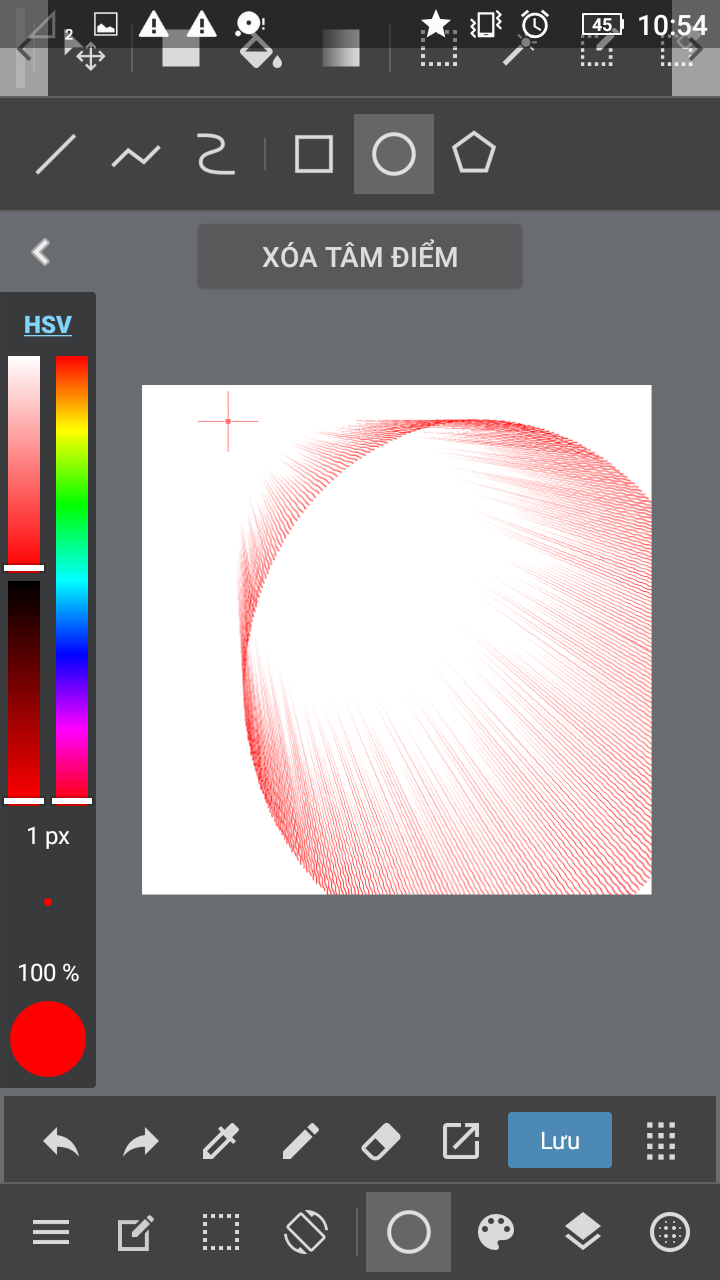720x1280 pixels.
Task: Open the hamburger main menu
Action: pos(51,1233)
